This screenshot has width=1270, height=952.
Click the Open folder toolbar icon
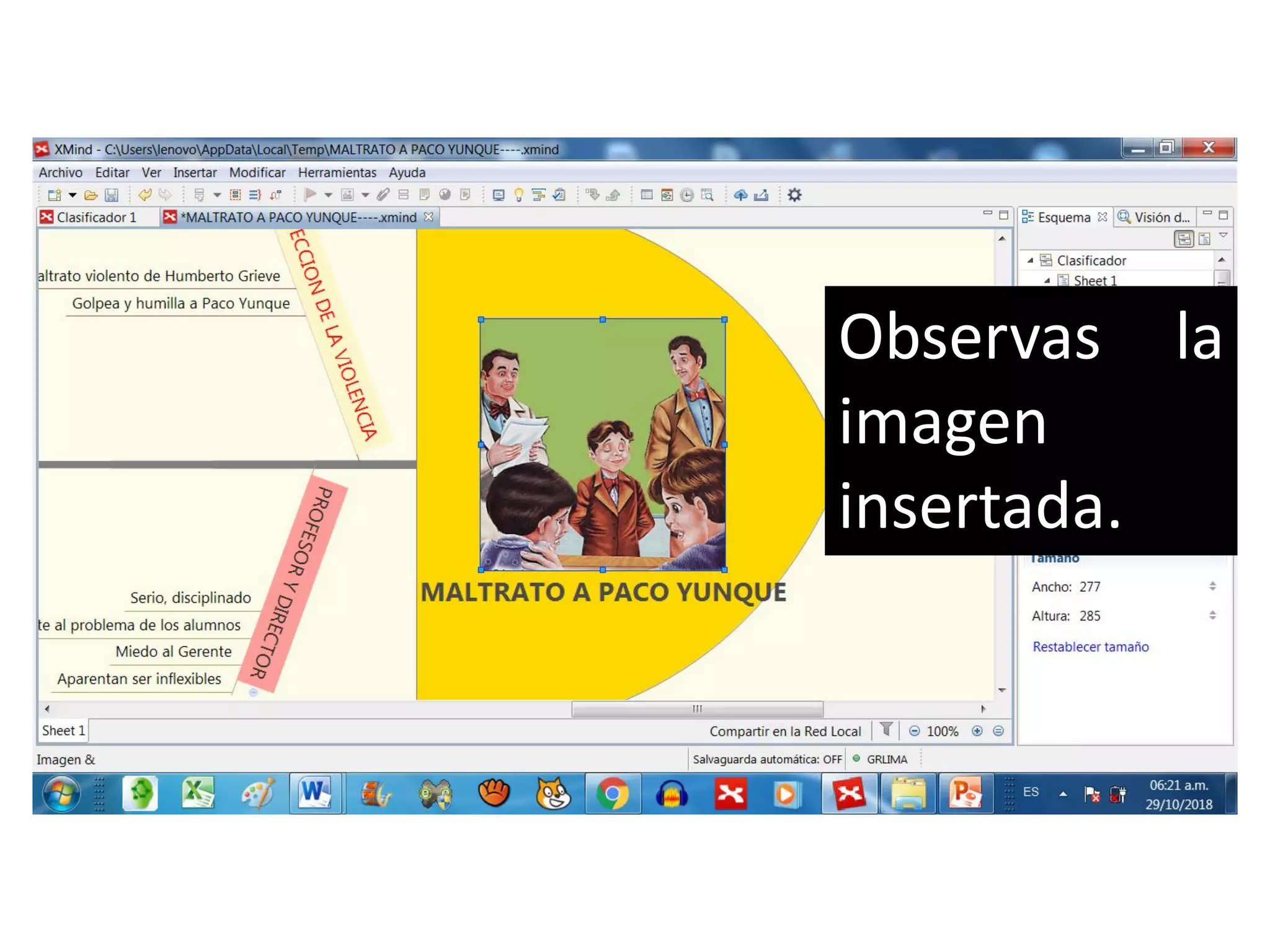point(91,195)
